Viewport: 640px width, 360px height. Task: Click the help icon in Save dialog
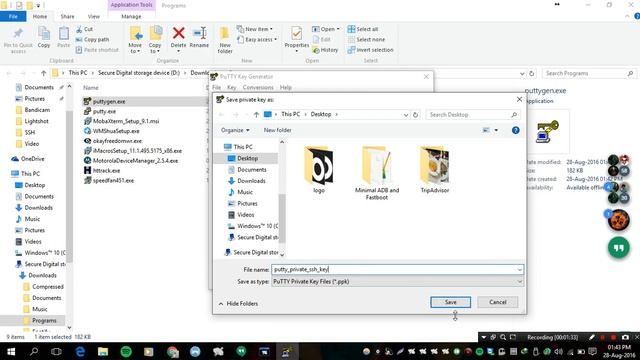pos(516,130)
